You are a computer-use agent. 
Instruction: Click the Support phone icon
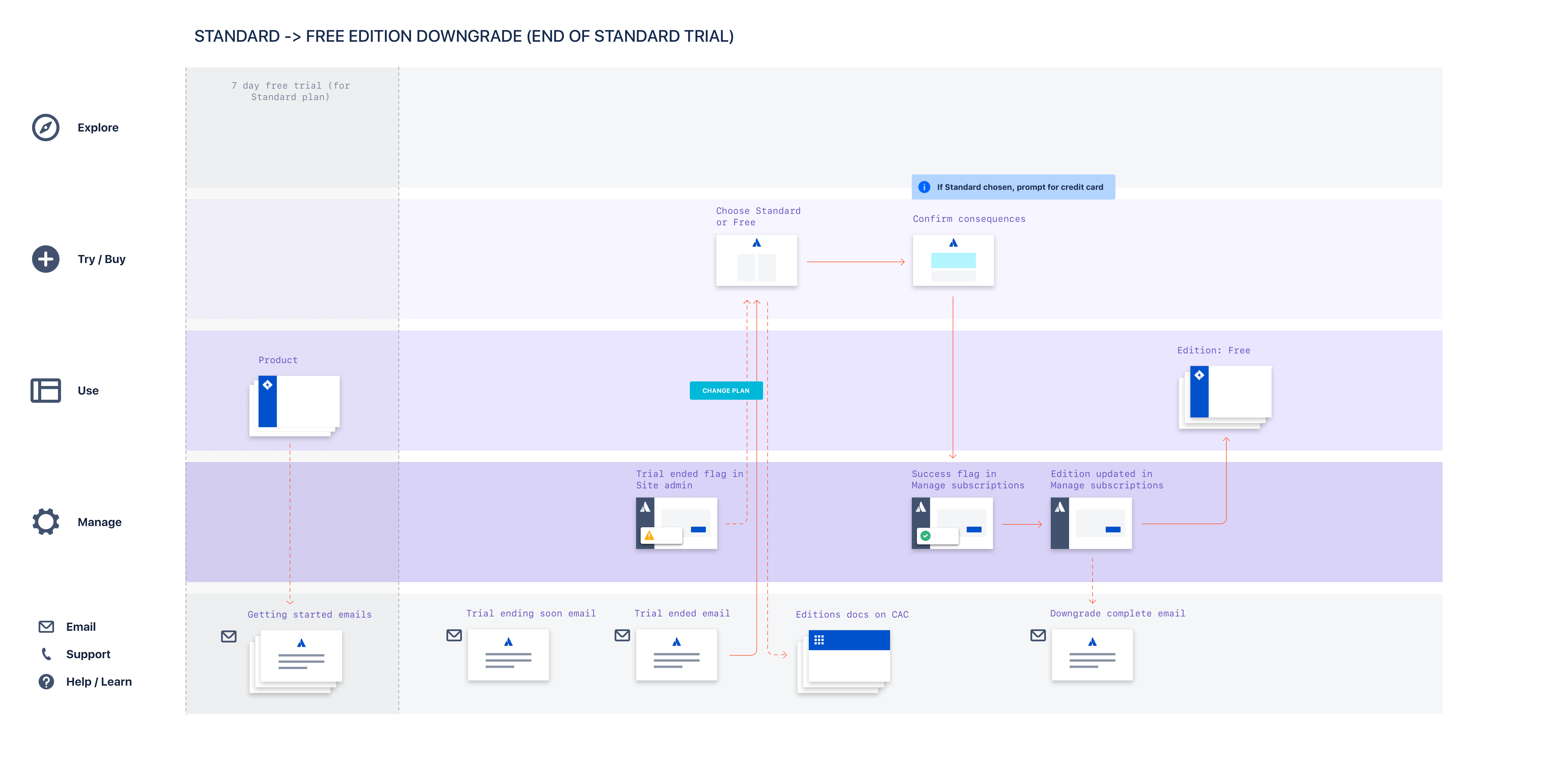coord(46,654)
